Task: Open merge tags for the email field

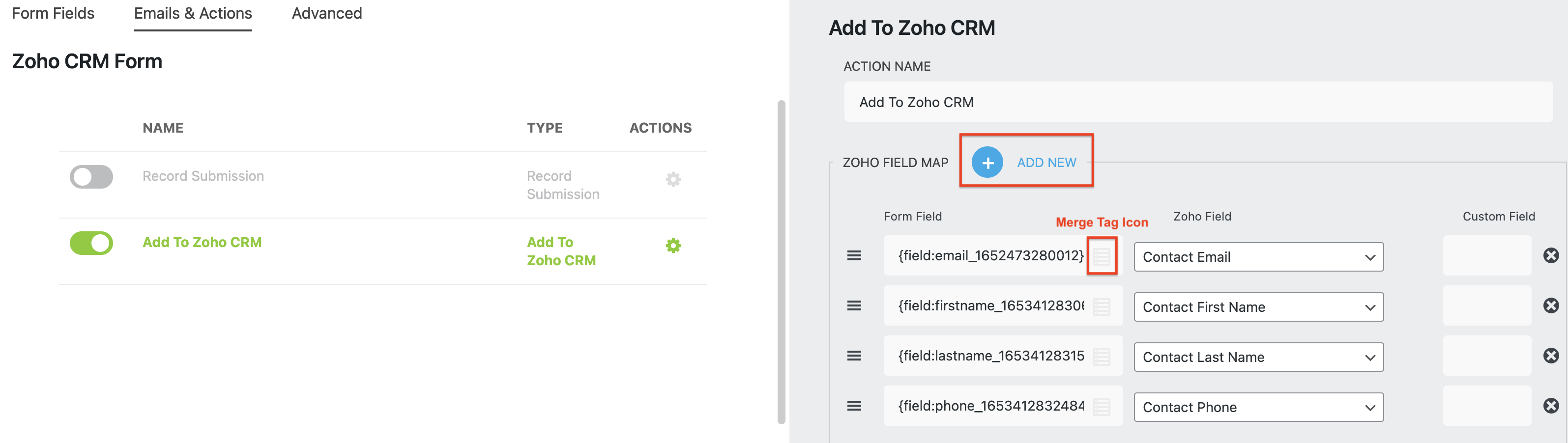Action: tap(1103, 256)
